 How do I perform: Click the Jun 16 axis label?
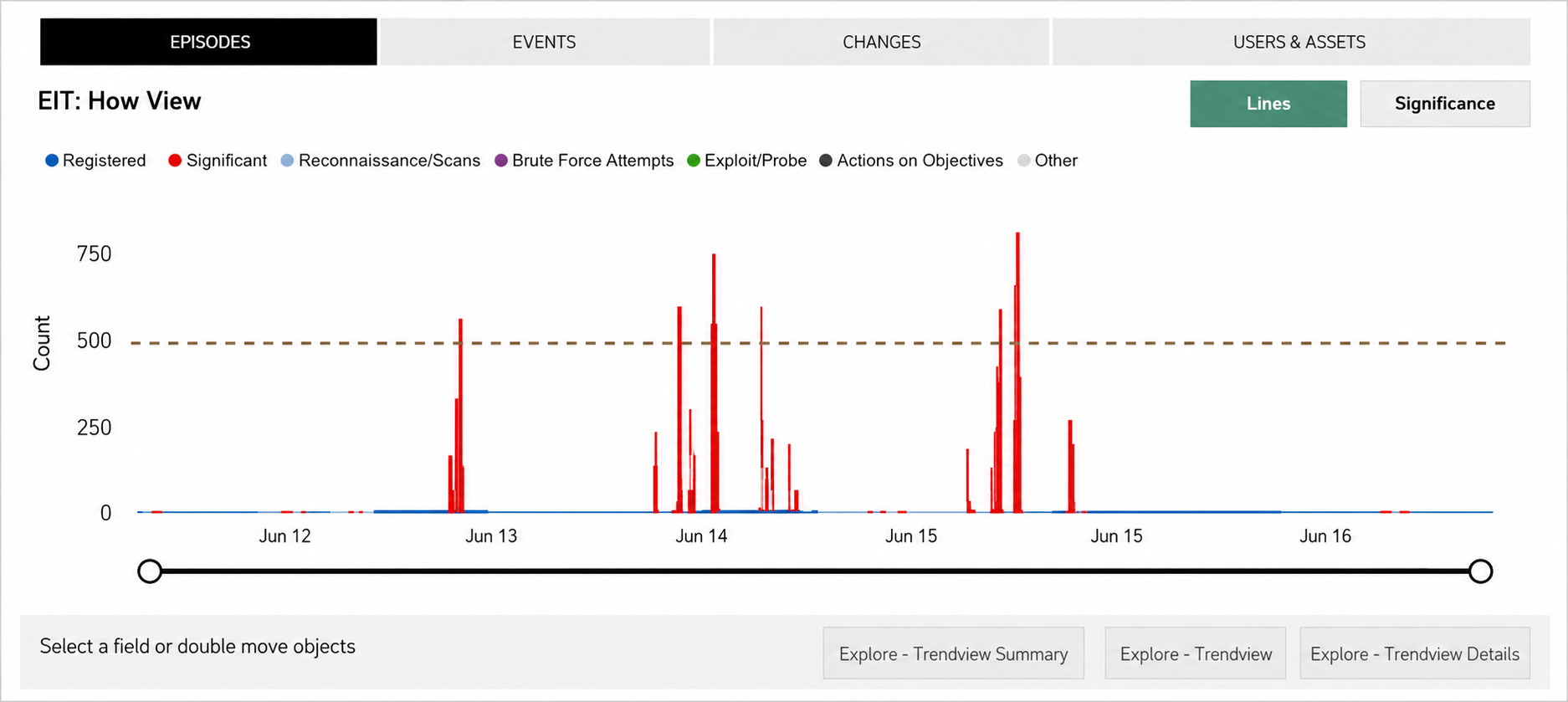pos(1325,536)
